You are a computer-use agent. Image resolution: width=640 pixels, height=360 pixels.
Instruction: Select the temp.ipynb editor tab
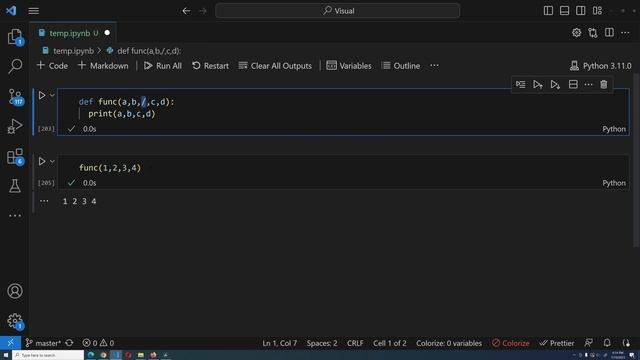(x=73, y=33)
